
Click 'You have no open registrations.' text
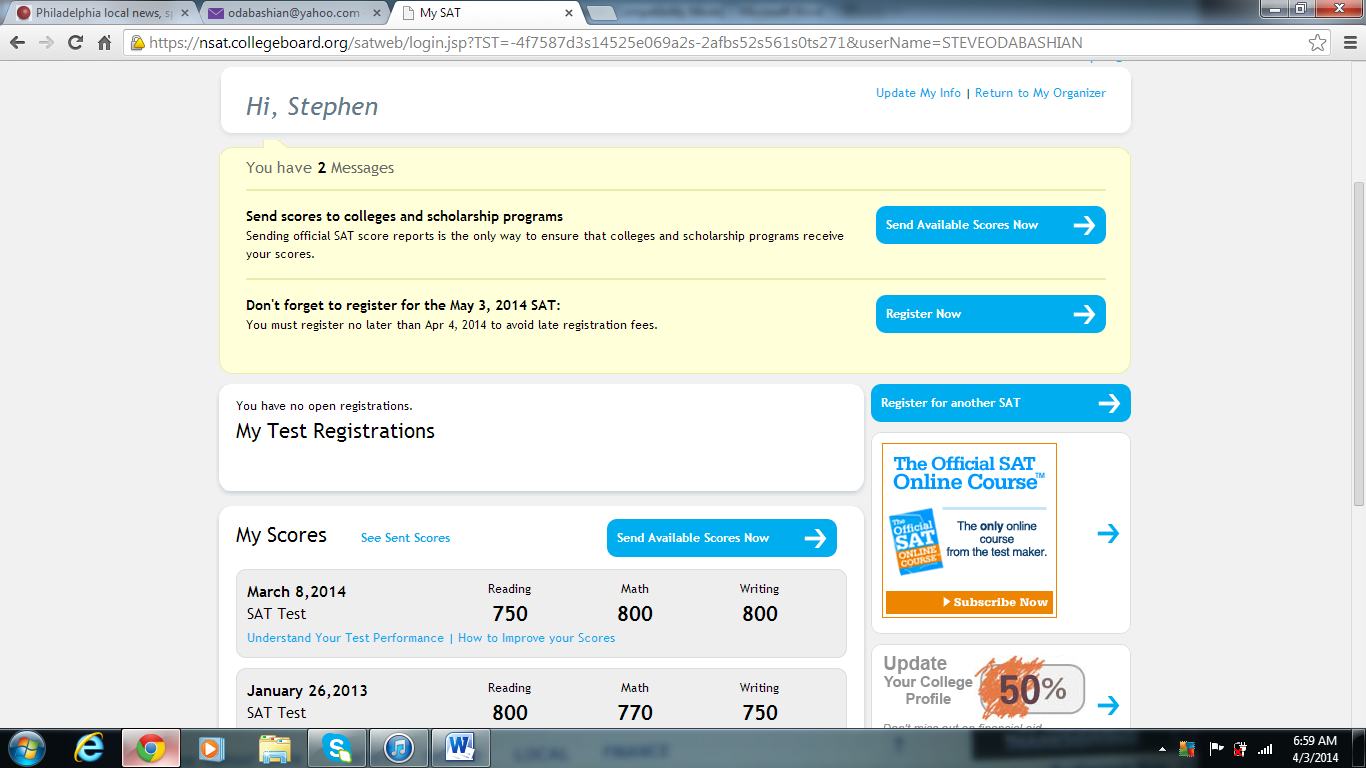coord(324,406)
